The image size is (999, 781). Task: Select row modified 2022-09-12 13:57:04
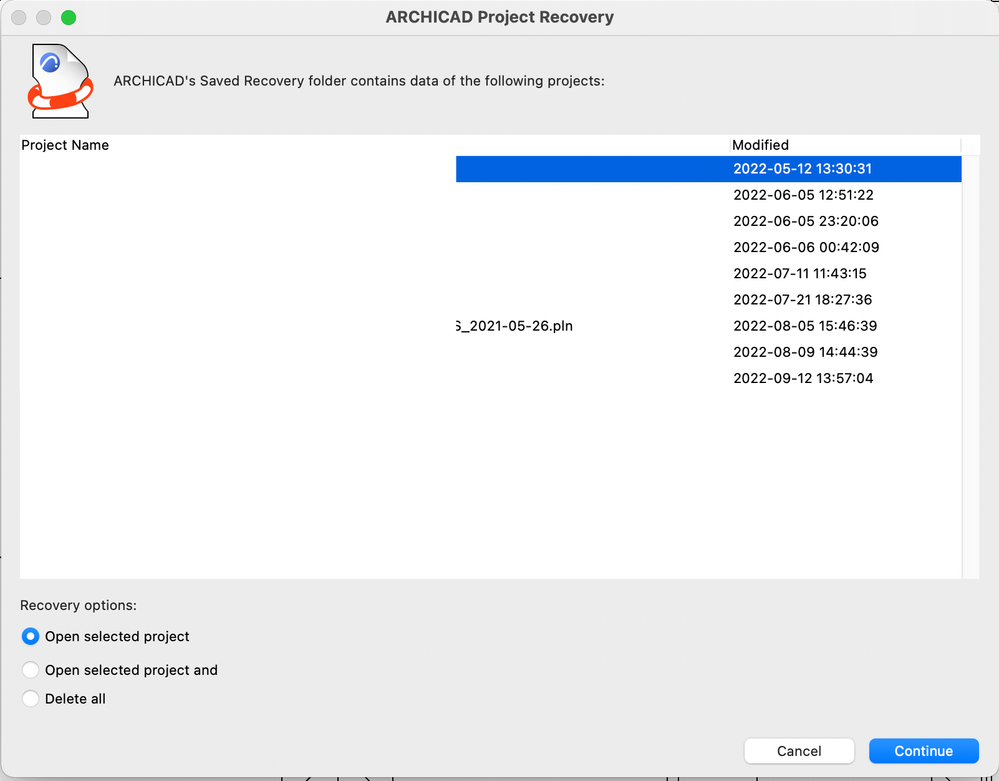pos(491,378)
